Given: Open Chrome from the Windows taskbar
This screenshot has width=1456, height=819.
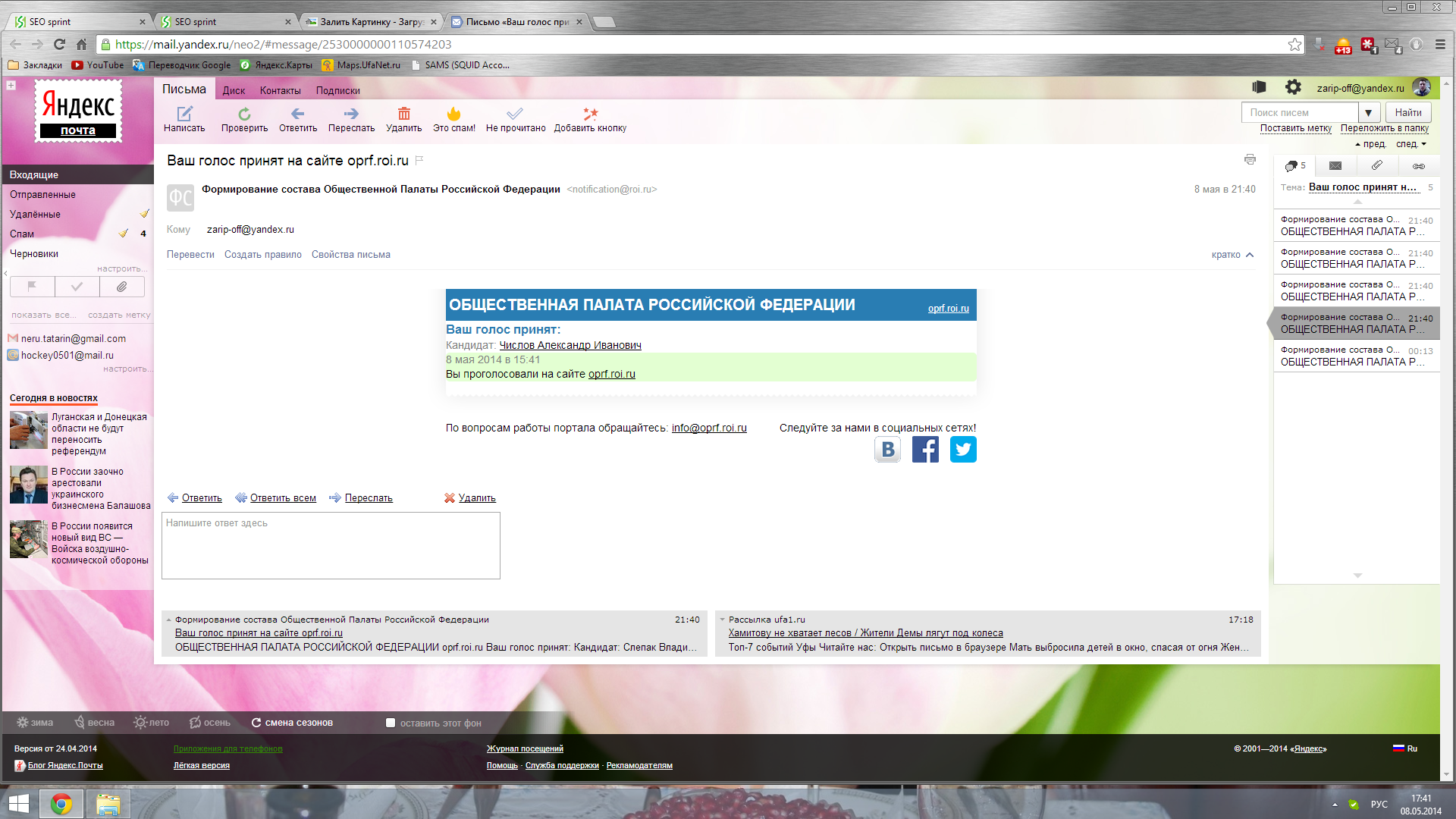Looking at the screenshot, I should (x=61, y=803).
